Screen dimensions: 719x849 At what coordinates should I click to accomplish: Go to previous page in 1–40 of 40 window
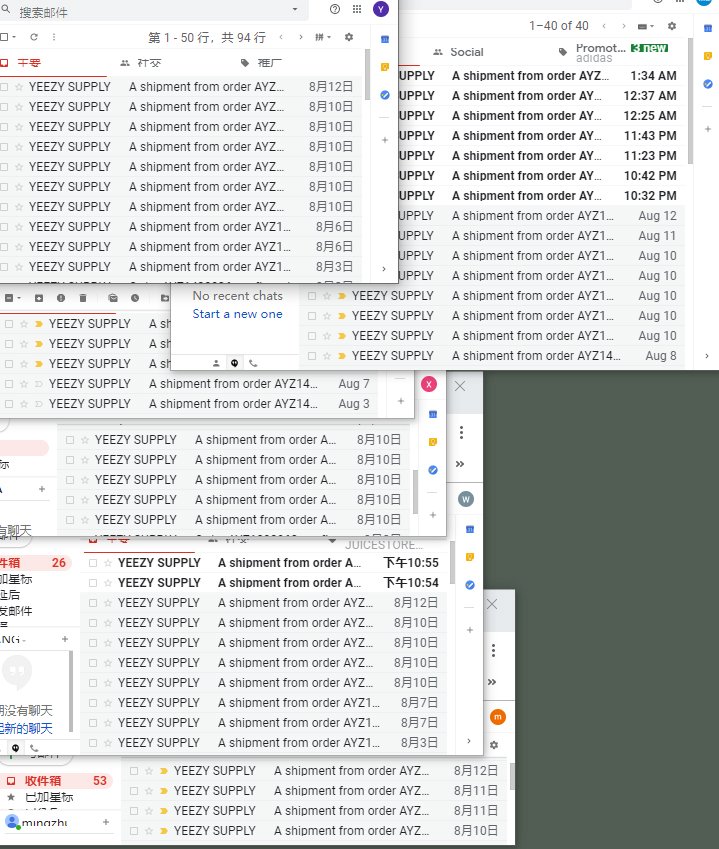pyautogui.click(x=604, y=26)
